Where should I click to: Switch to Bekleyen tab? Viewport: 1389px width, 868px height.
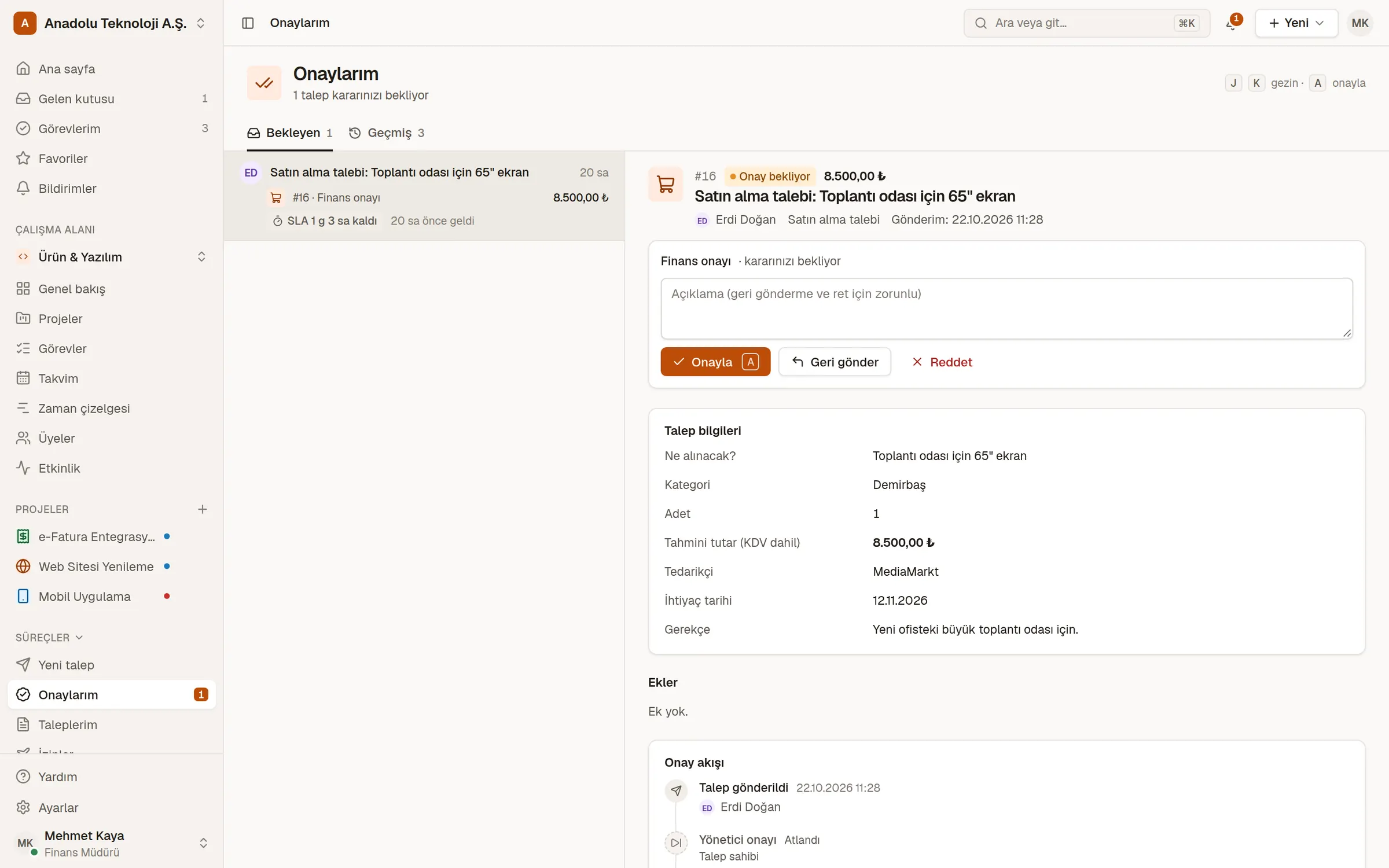(289, 133)
